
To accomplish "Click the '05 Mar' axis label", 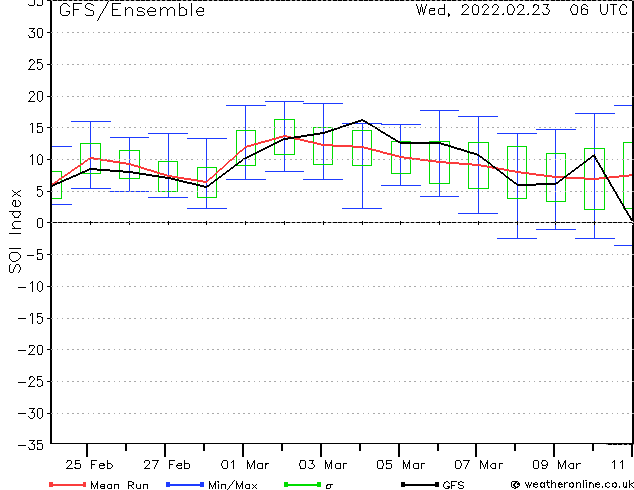I will click(400, 465).
